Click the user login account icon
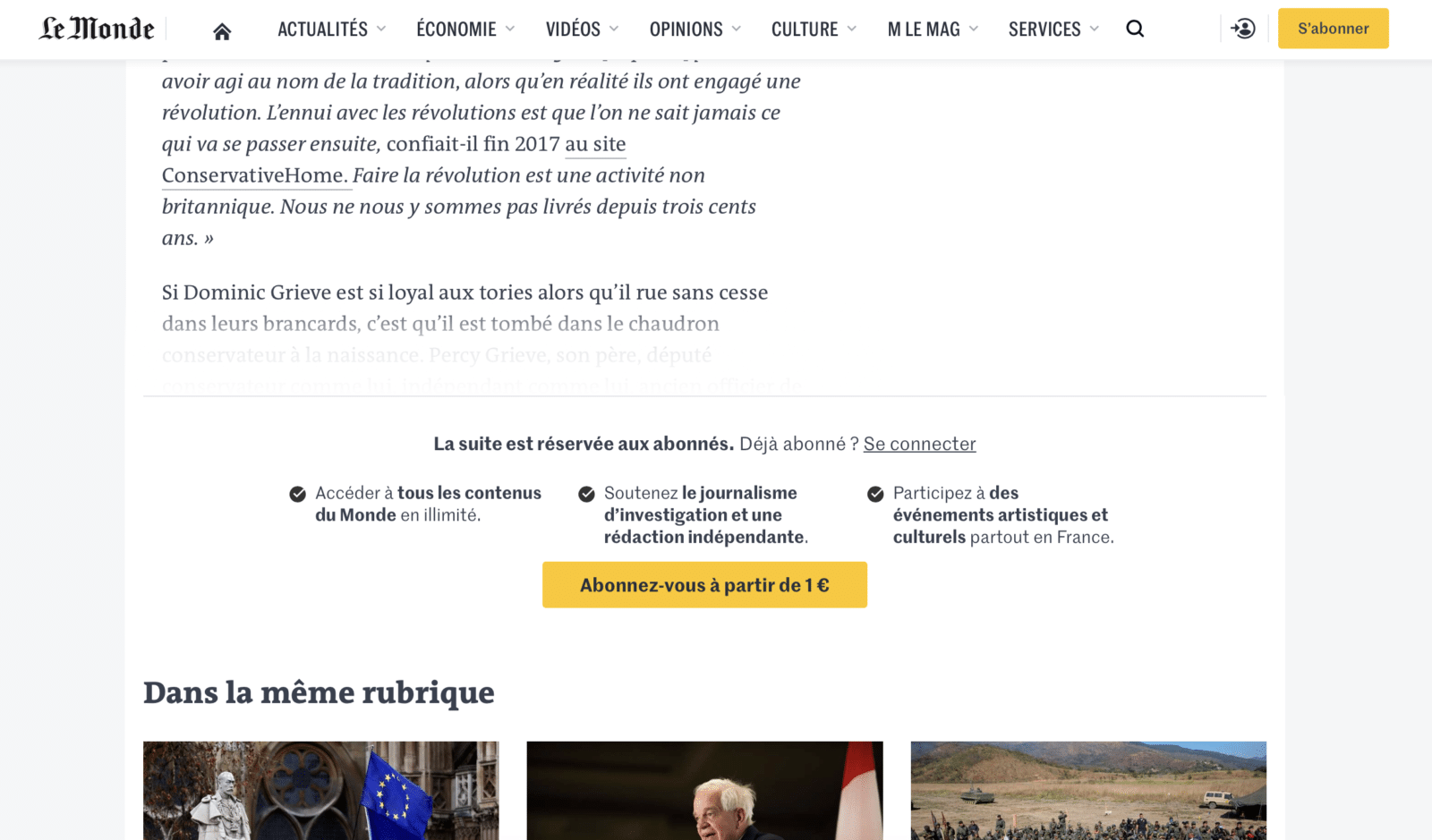Image resolution: width=1432 pixels, height=840 pixels. (x=1243, y=29)
